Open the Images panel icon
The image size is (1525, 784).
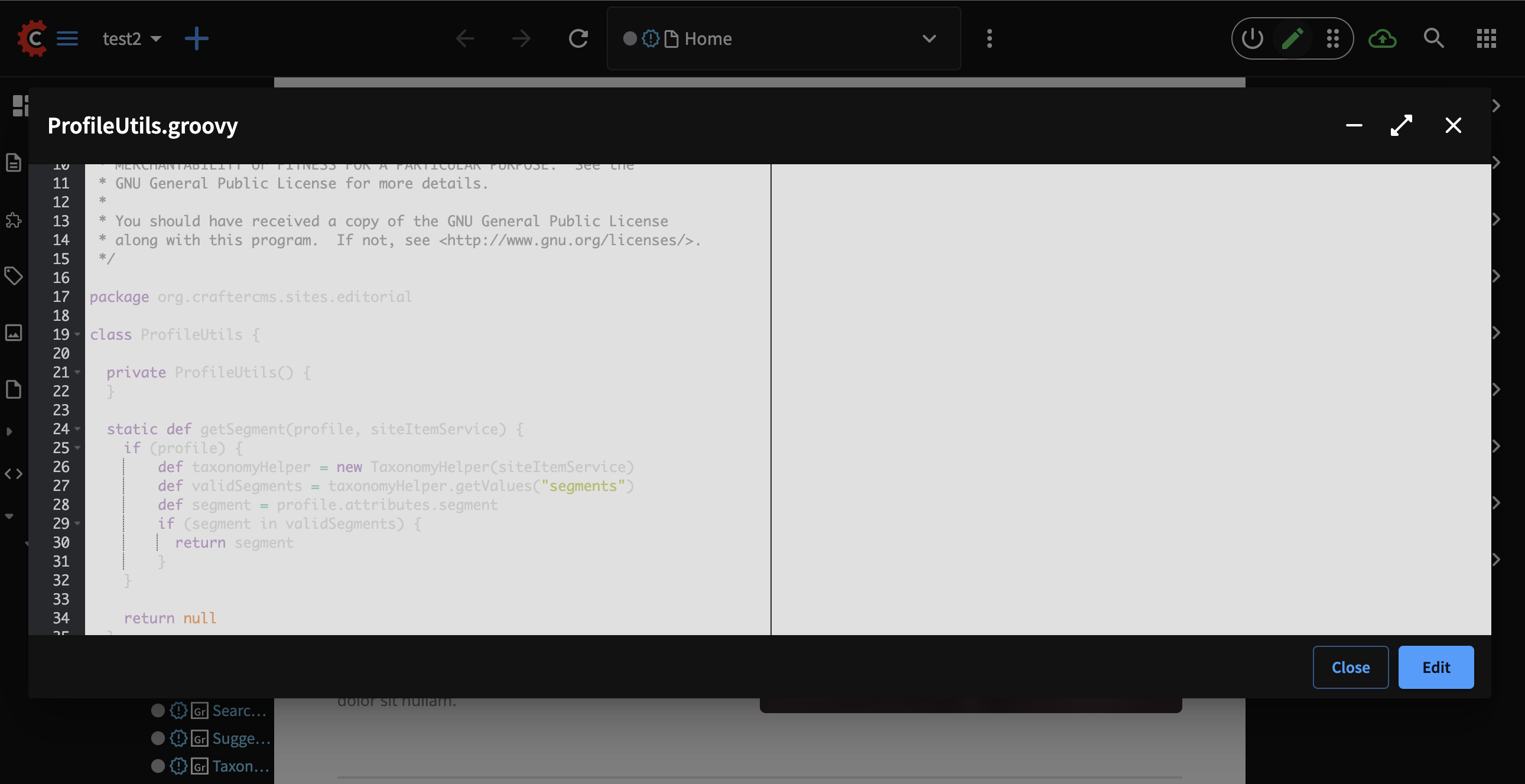click(14, 332)
